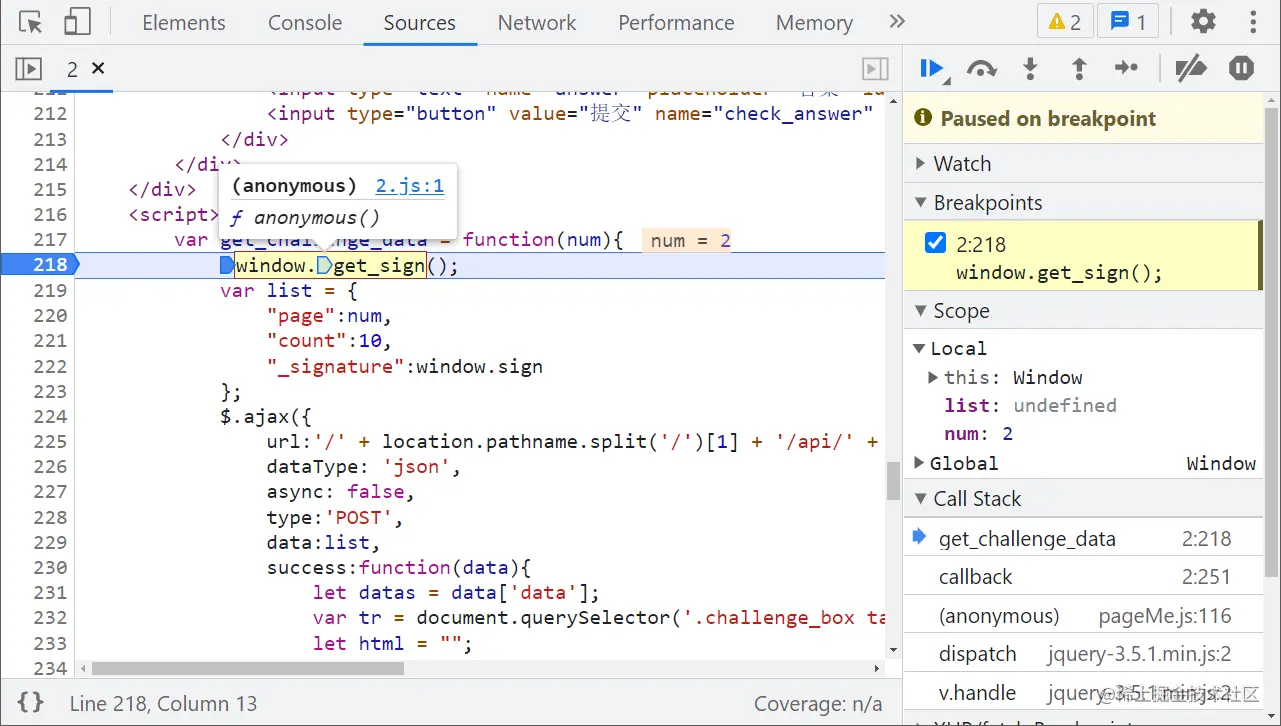Set a breakpoint on line 231
The width and height of the screenshot is (1281, 726).
pos(49,592)
